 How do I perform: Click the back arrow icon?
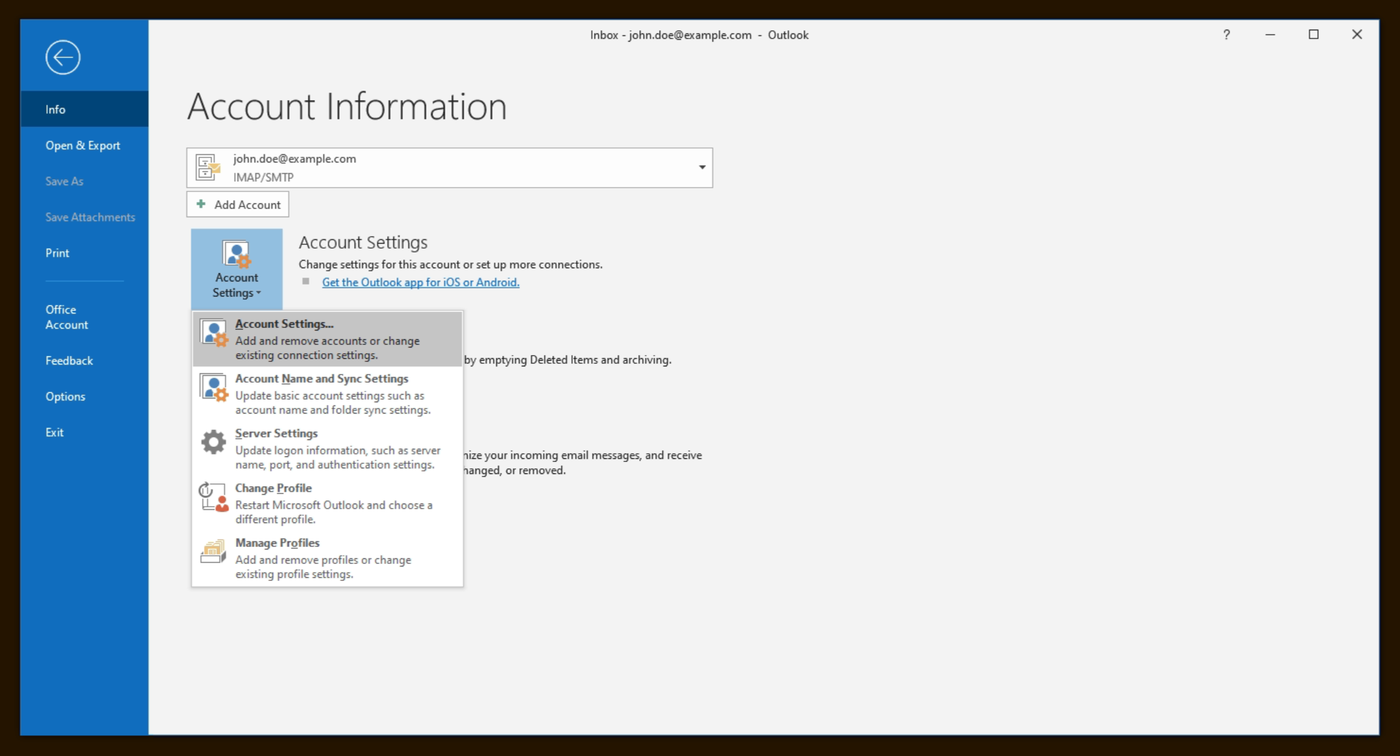click(x=62, y=57)
